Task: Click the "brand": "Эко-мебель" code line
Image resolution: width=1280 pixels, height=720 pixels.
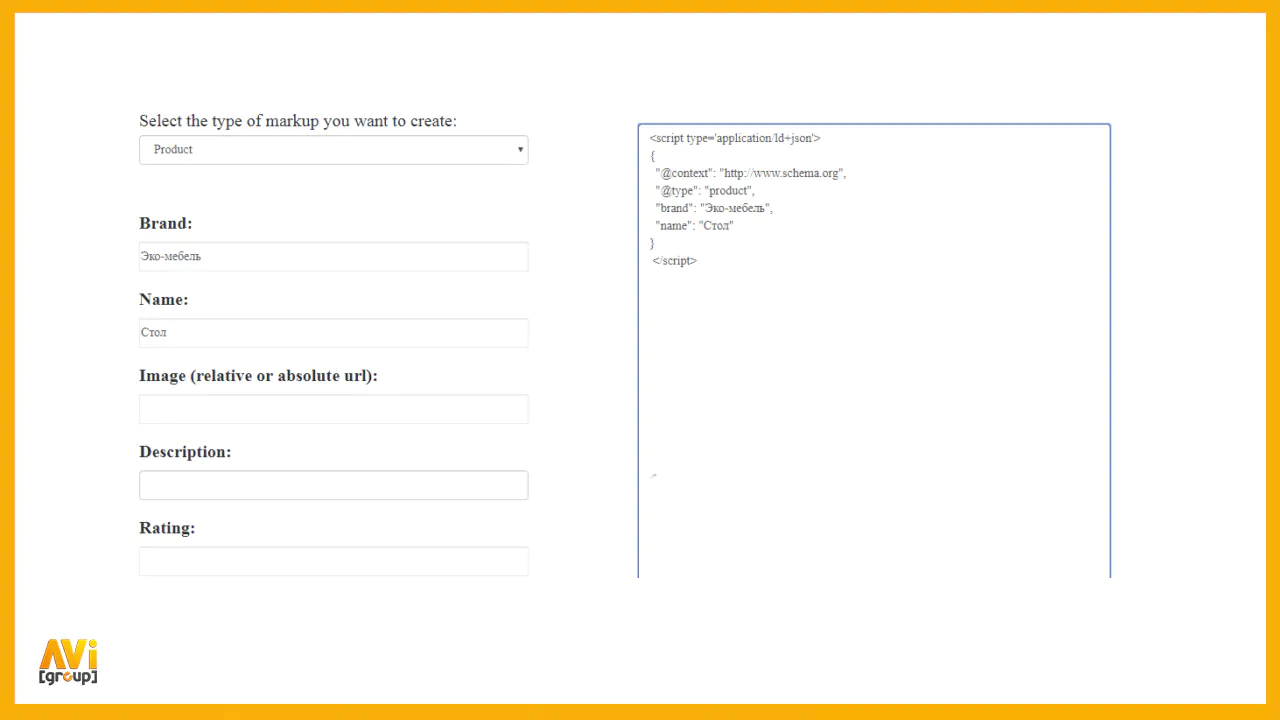Action: click(x=714, y=208)
